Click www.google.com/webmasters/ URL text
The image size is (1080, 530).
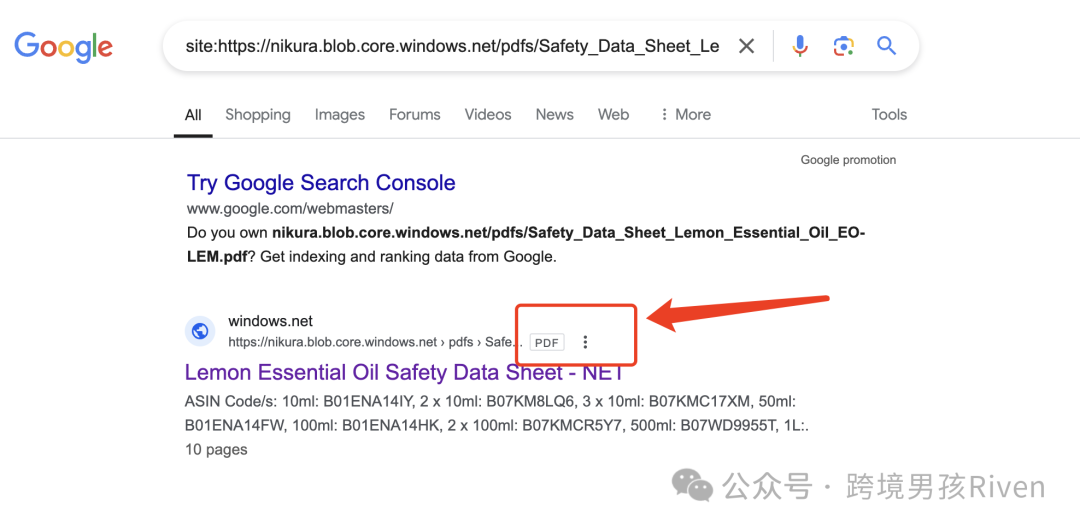pyautogui.click(x=290, y=208)
